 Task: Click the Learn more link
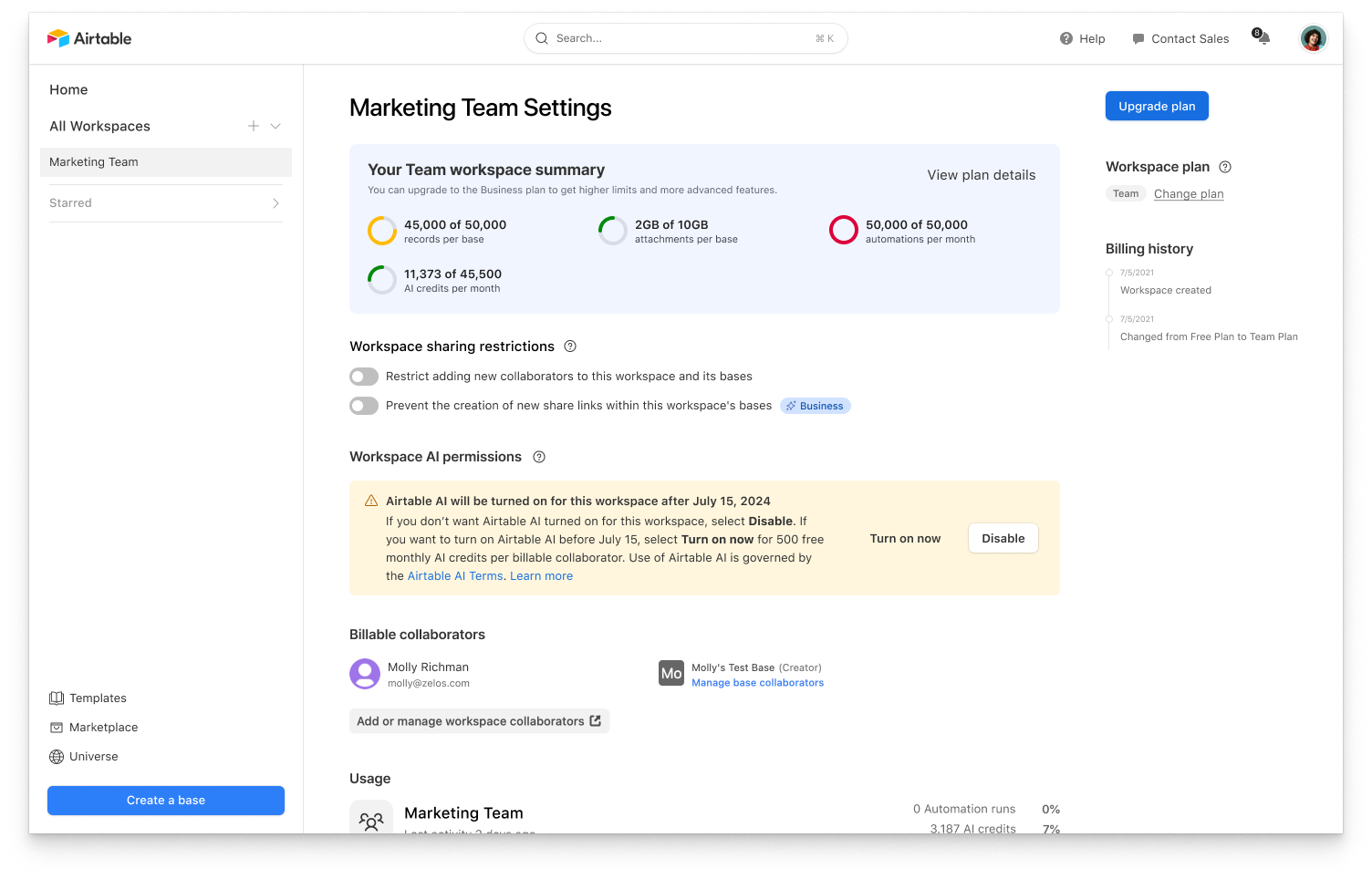(541, 576)
